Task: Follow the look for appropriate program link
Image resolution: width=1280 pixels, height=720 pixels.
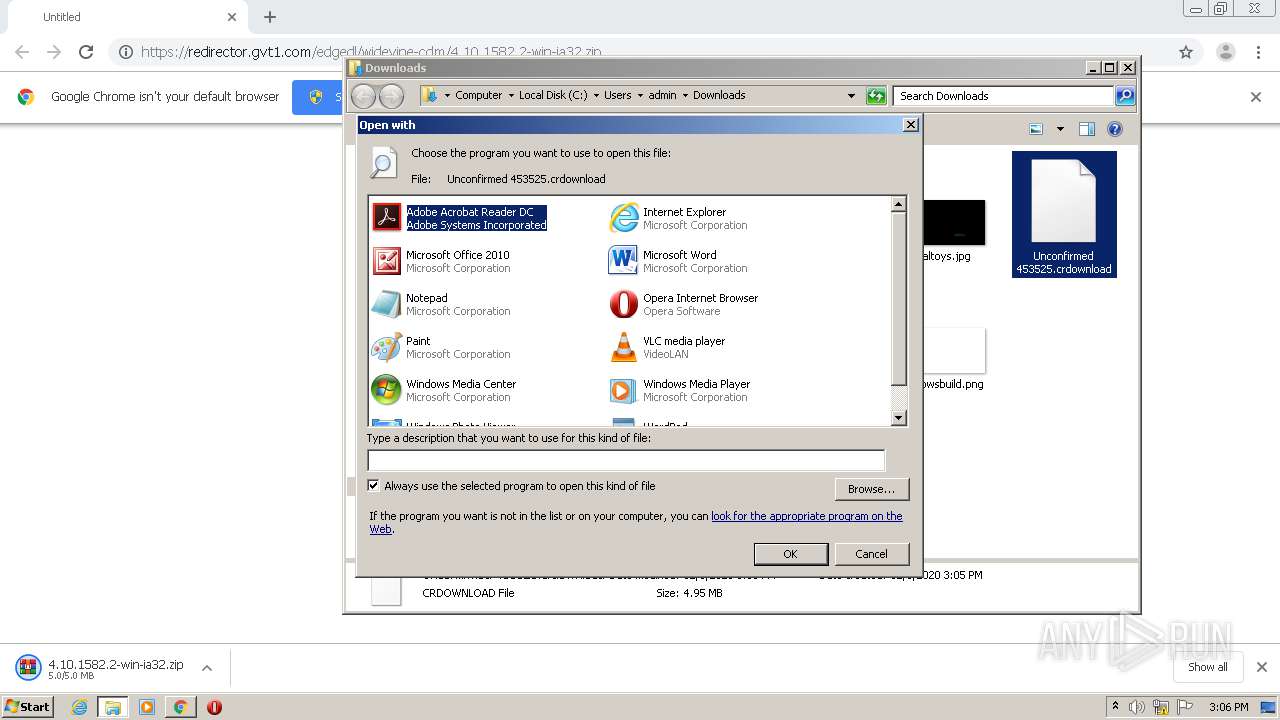Action: [x=806, y=516]
